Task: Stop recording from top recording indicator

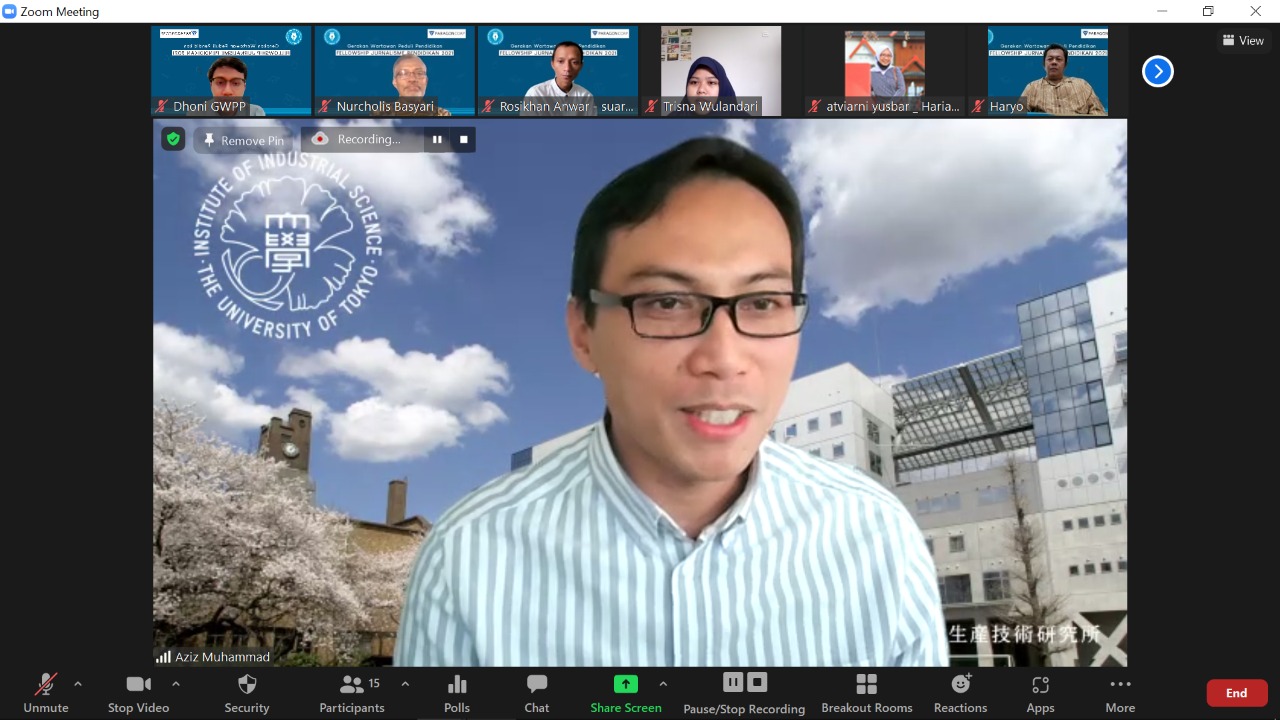Action: (x=464, y=140)
